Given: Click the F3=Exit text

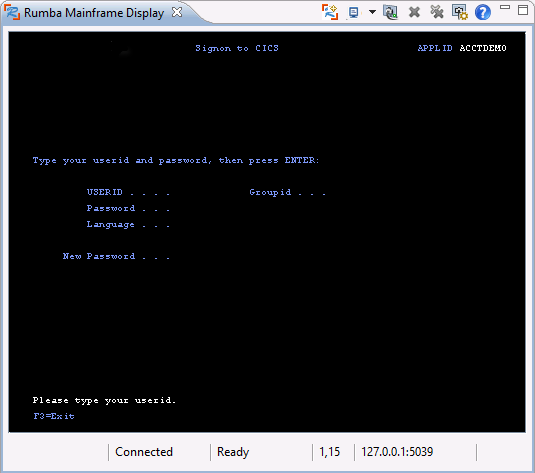Looking at the screenshot, I should tap(54, 416).
